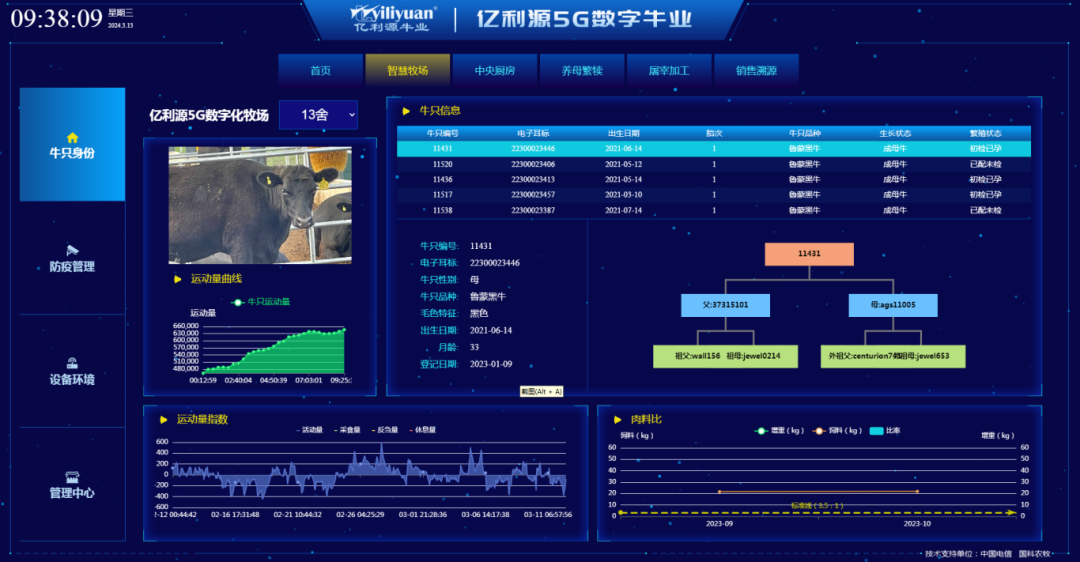This screenshot has height=562, width=1080.
Task: Click the ear tag detail value 22300023446
Action: pyautogui.click(x=495, y=263)
